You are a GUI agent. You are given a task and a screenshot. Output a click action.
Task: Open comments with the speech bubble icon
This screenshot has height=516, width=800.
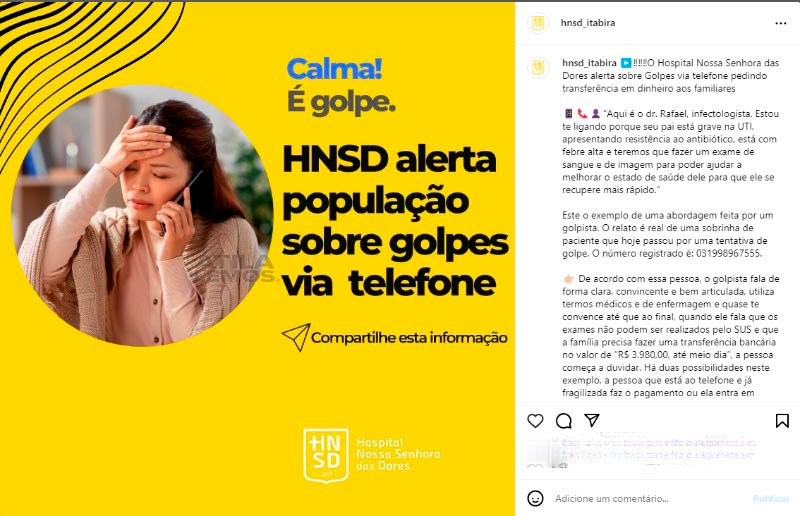[x=563, y=421]
